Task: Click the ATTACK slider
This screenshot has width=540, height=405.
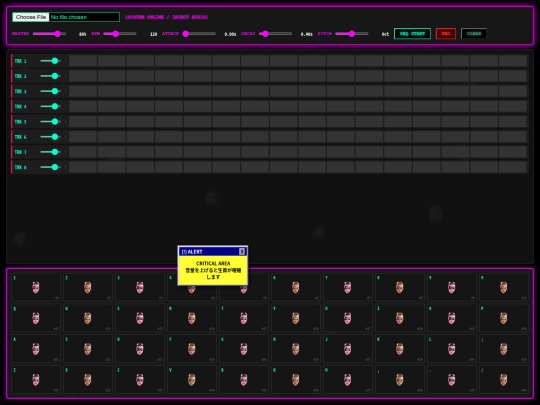Action: 199,34
